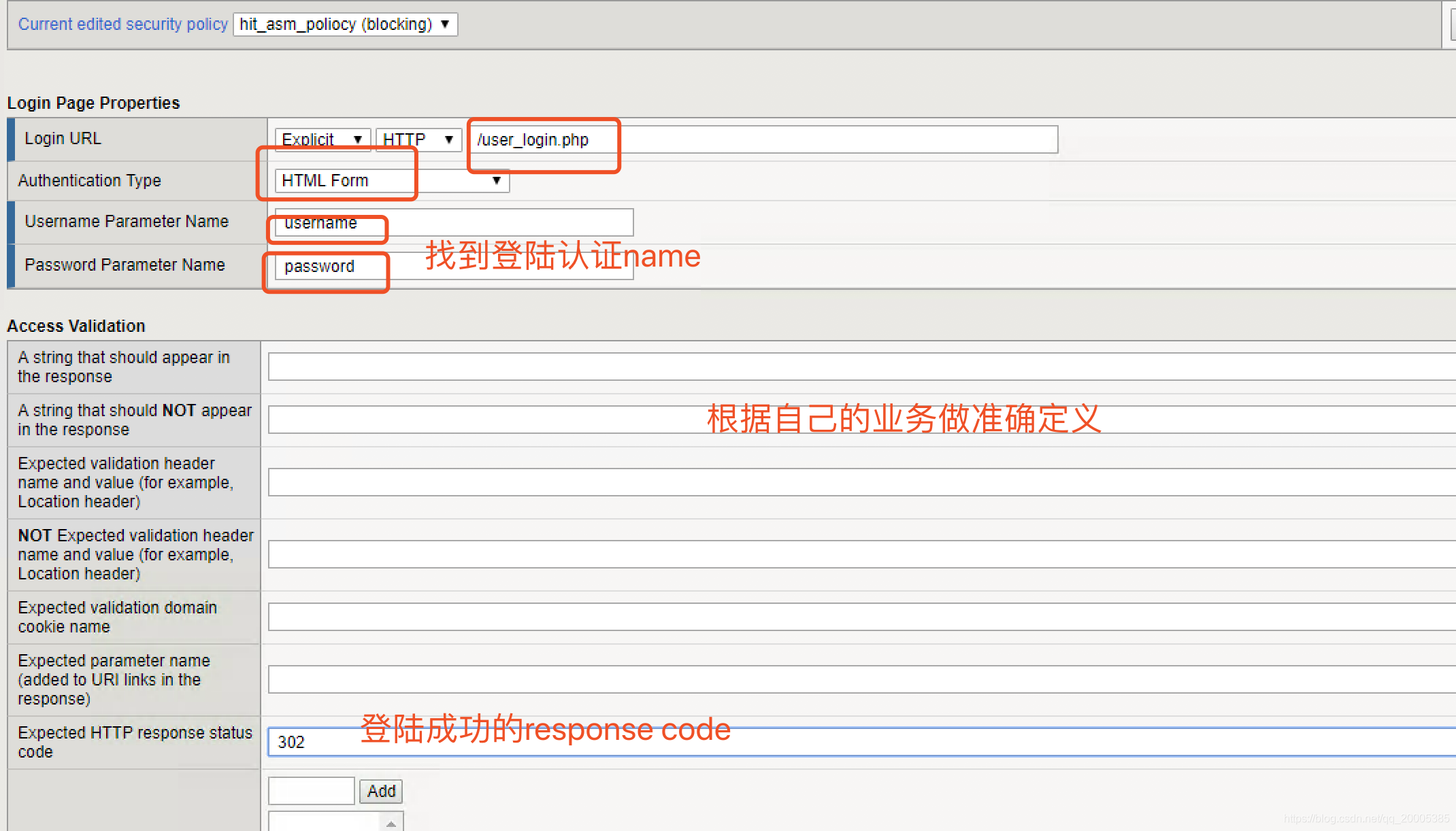Open the Explicit URL type dropdown

point(322,139)
